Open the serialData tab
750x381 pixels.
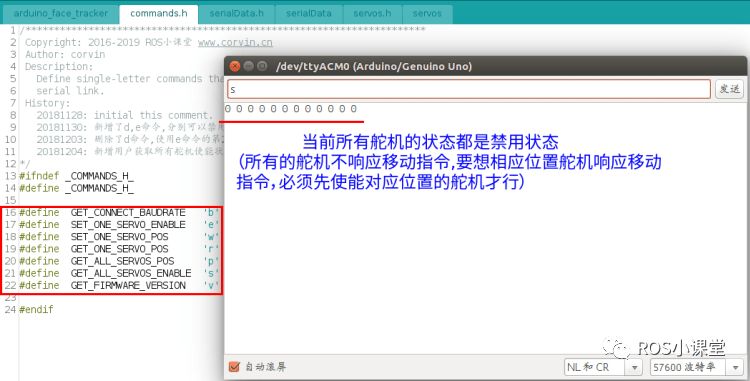coord(309,13)
